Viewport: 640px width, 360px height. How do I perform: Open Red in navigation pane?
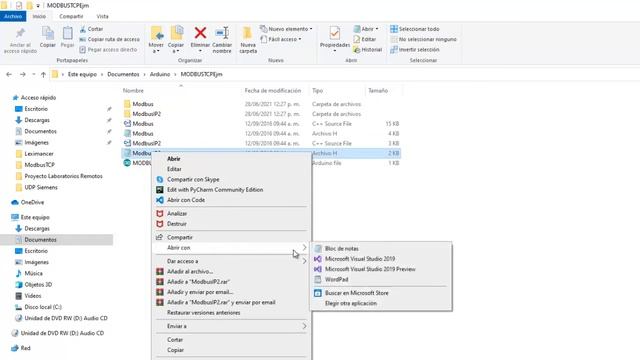[x=25, y=348]
